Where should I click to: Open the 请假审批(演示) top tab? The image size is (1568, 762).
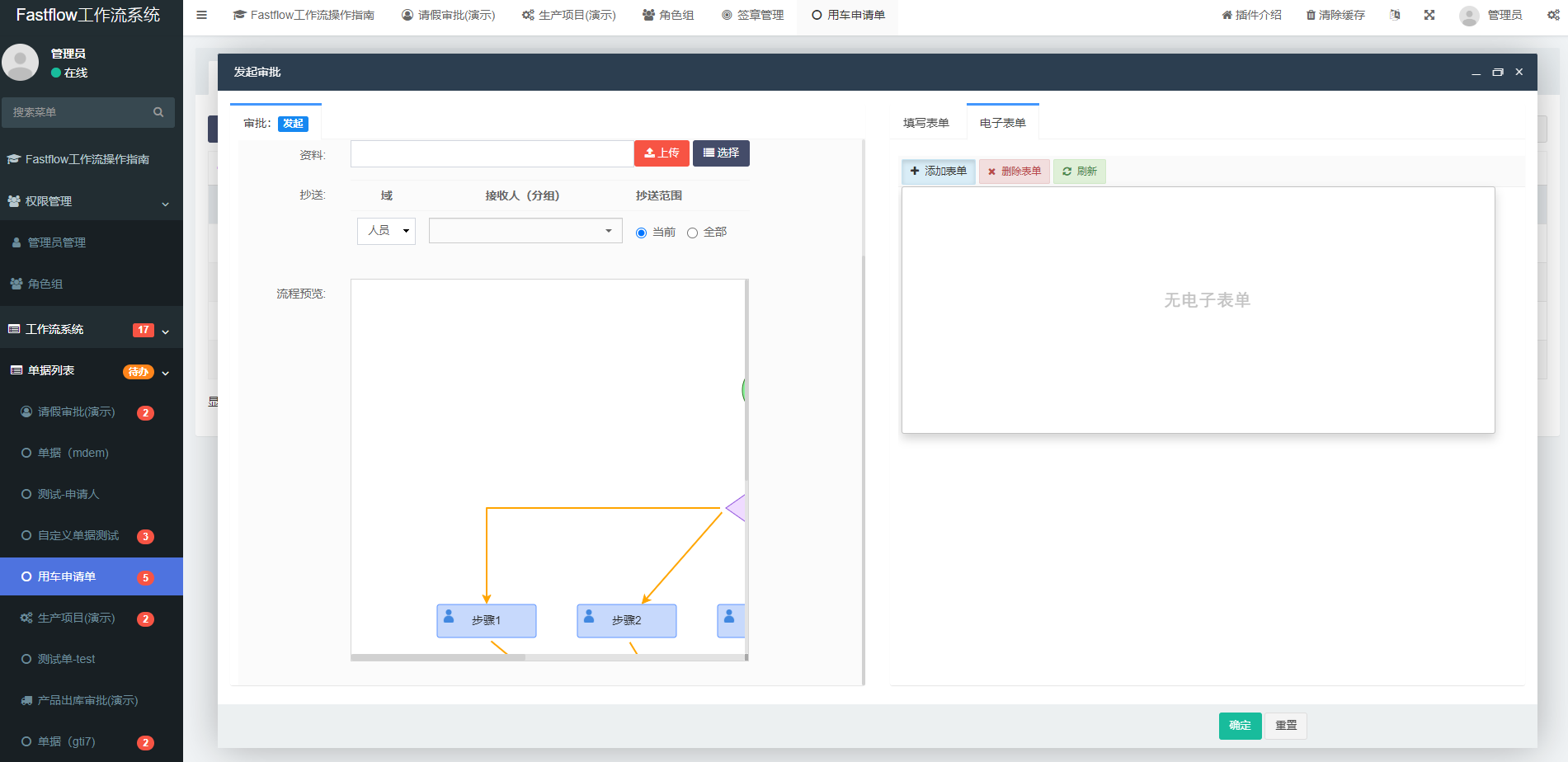[x=449, y=15]
